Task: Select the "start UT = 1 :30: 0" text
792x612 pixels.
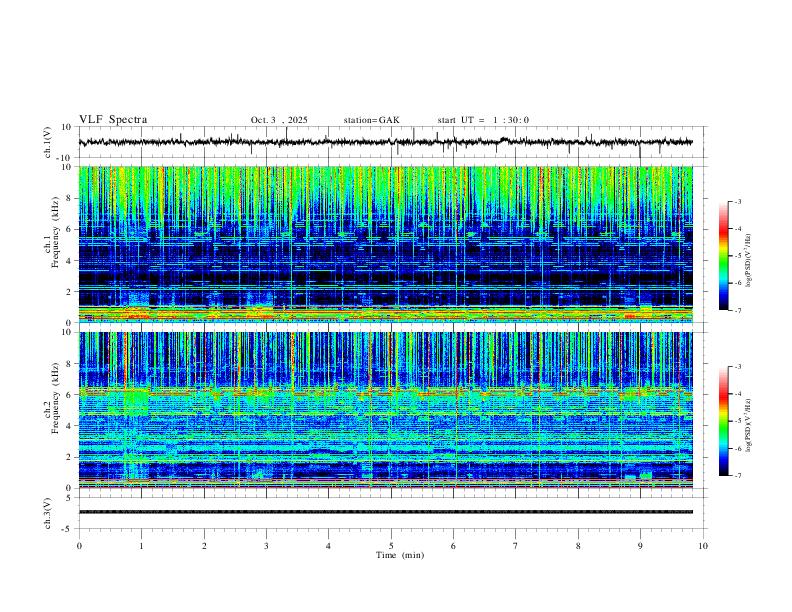Action: [x=483, y=120]
